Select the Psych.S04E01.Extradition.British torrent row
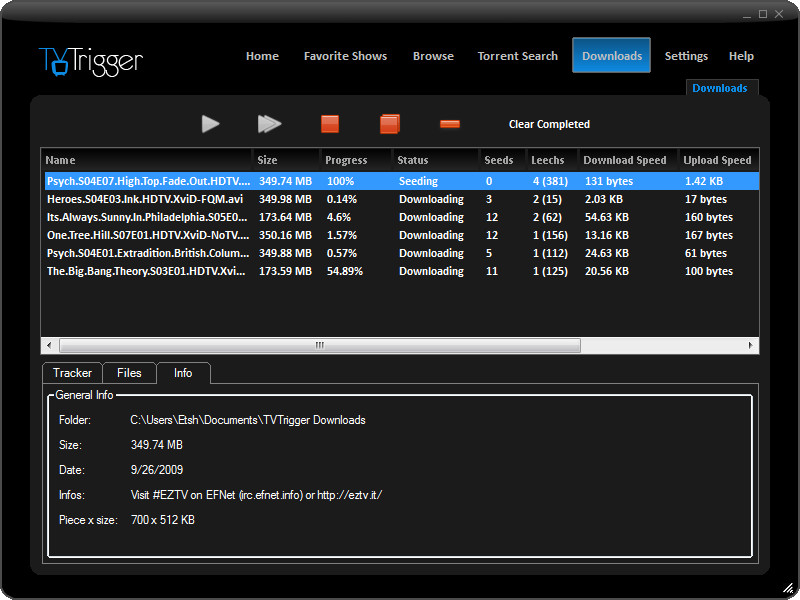 coord(400,253)
